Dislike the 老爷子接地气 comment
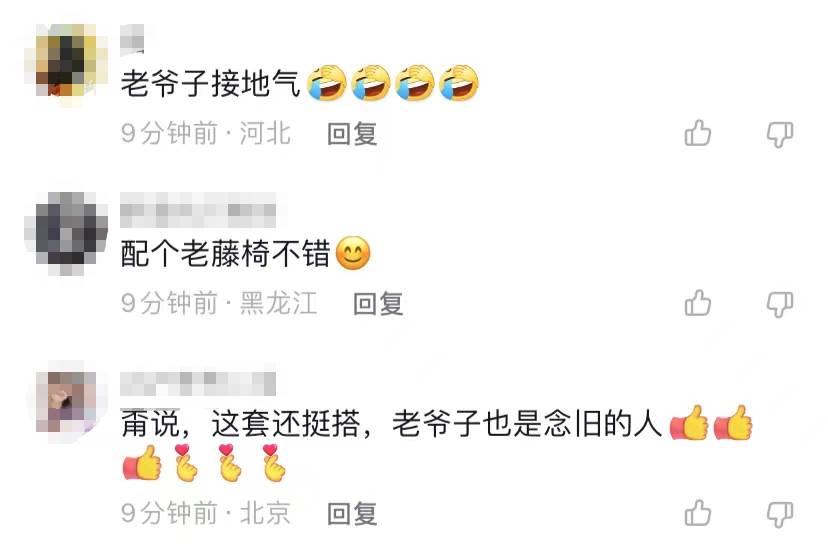Viewport: 828px width, 550px height. pyautogui.click(x=780, y=134)
